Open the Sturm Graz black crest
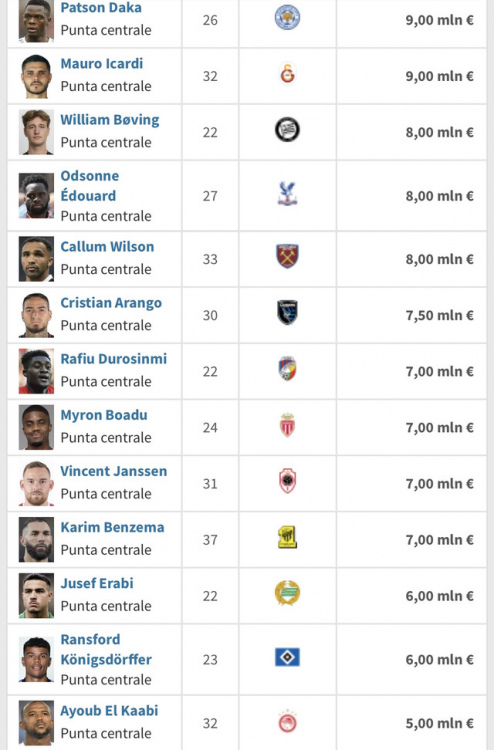The image size is (494, 750). point(287,130)
